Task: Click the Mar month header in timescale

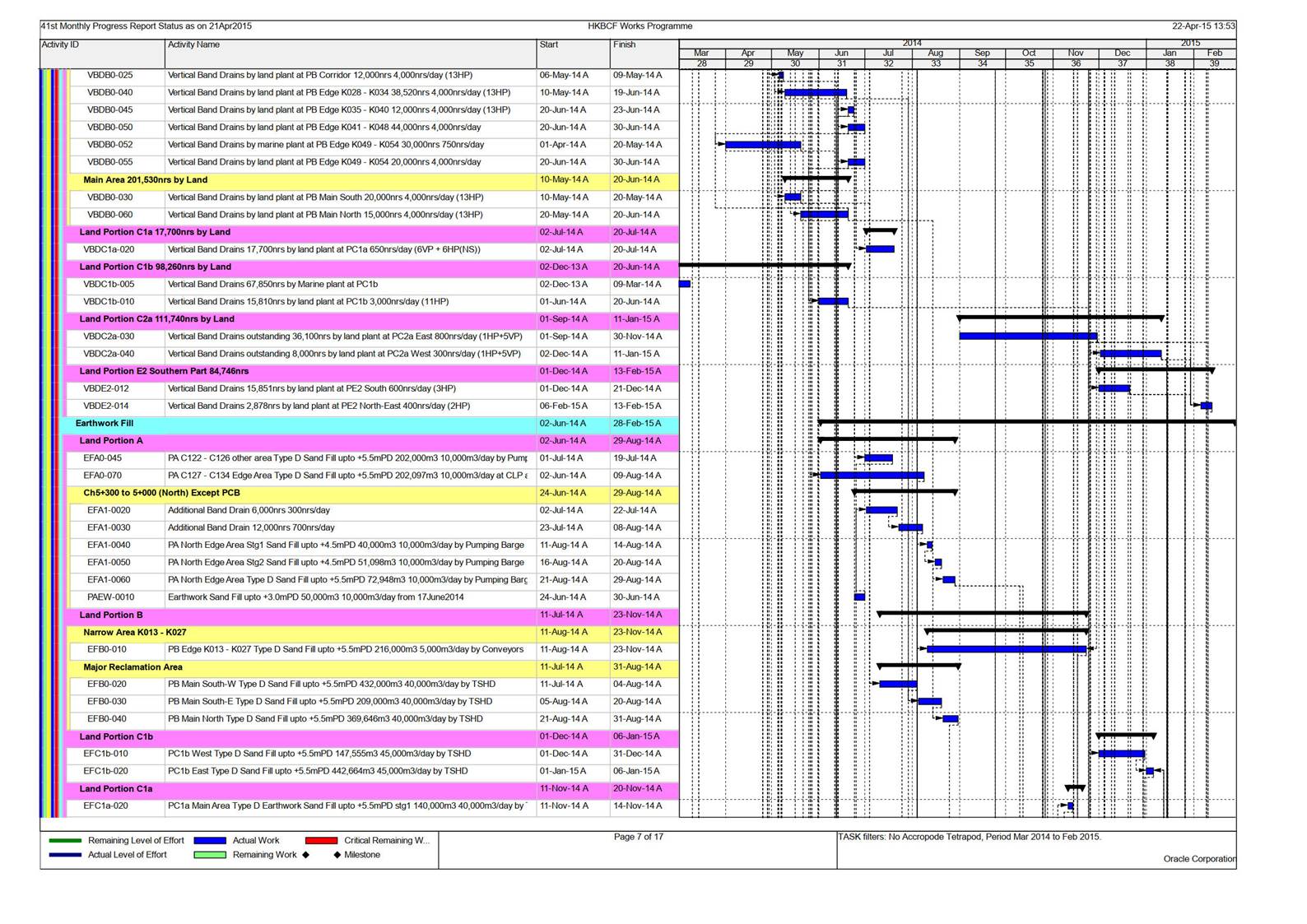Action: click(x=701, y=53)
